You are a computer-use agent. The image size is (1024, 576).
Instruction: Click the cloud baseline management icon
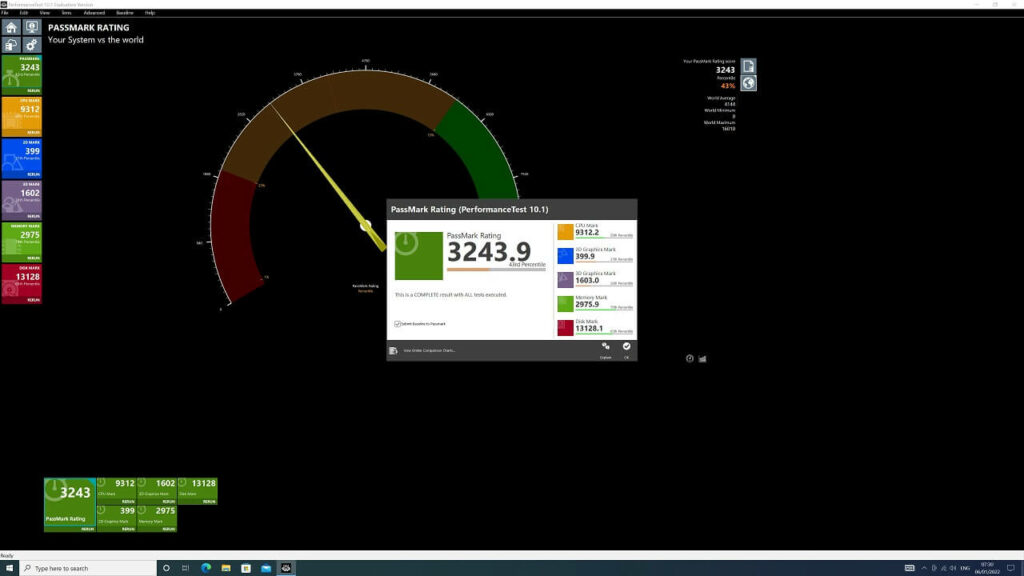11,45
